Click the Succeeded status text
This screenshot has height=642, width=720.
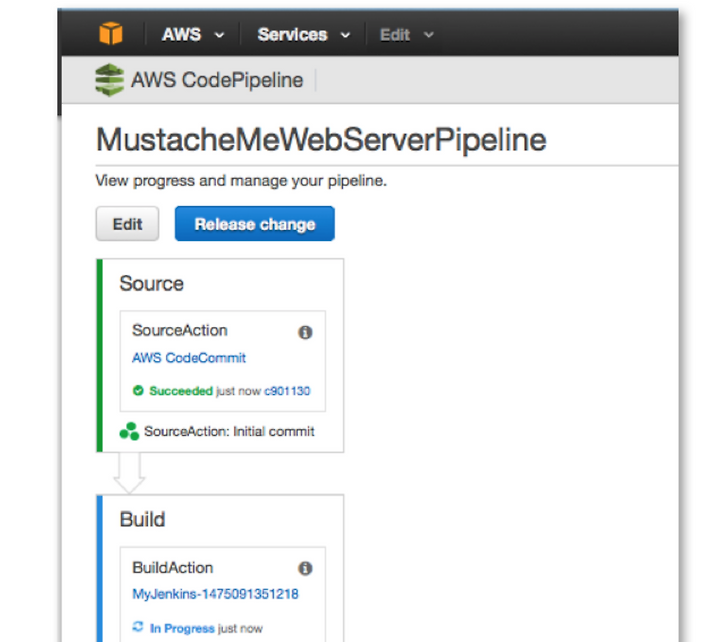tap(181, 391)
